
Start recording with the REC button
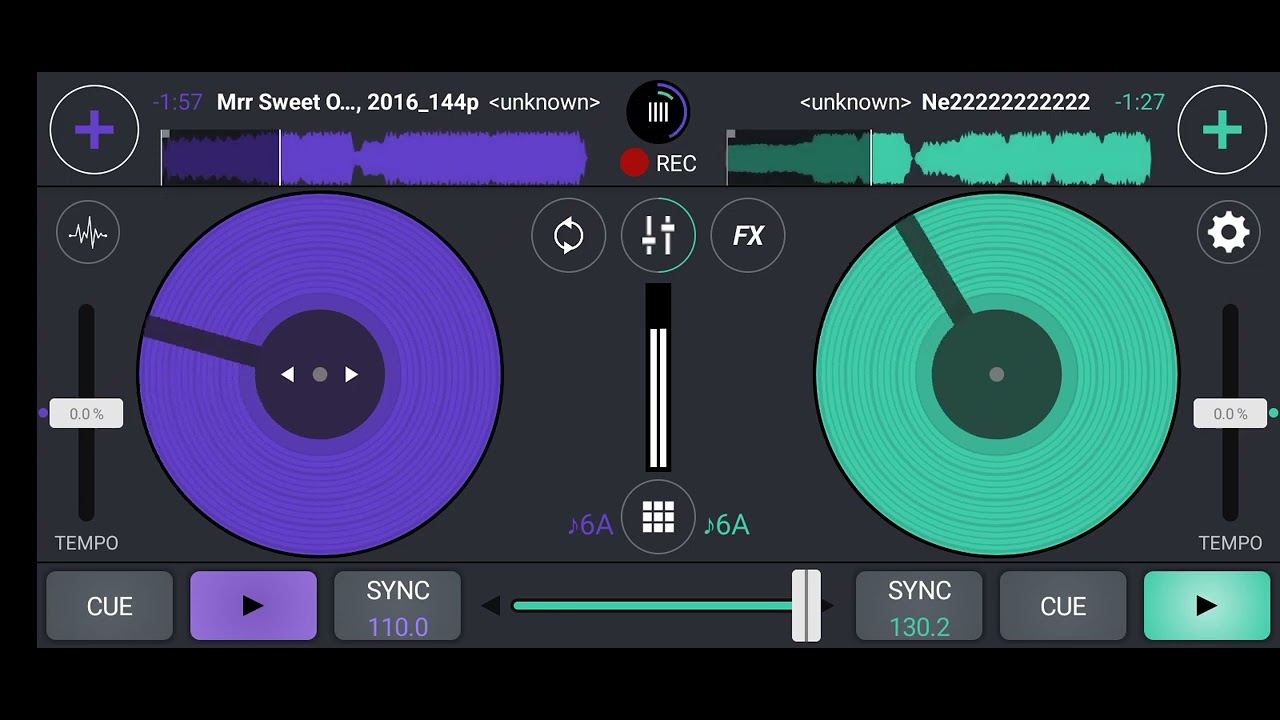[x=658, y=163]
